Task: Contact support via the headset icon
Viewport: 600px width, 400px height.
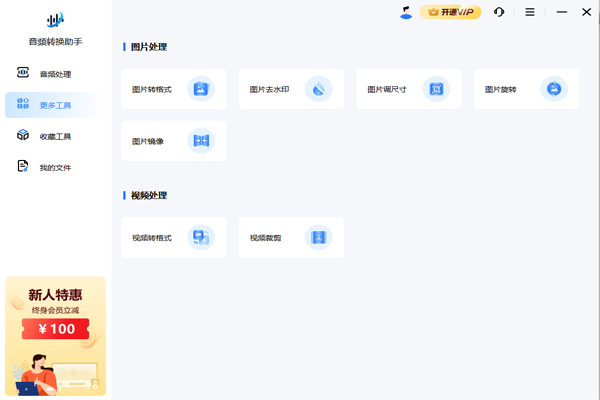Action: tap(499, 12)
